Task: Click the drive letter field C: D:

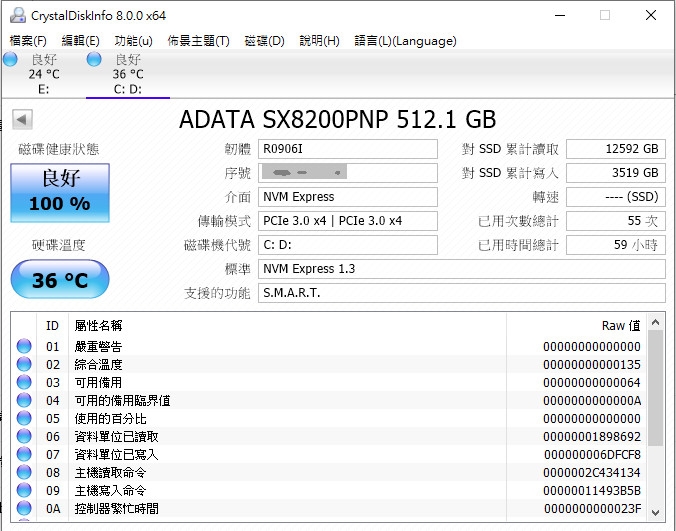Action: [x=348, y=245]
